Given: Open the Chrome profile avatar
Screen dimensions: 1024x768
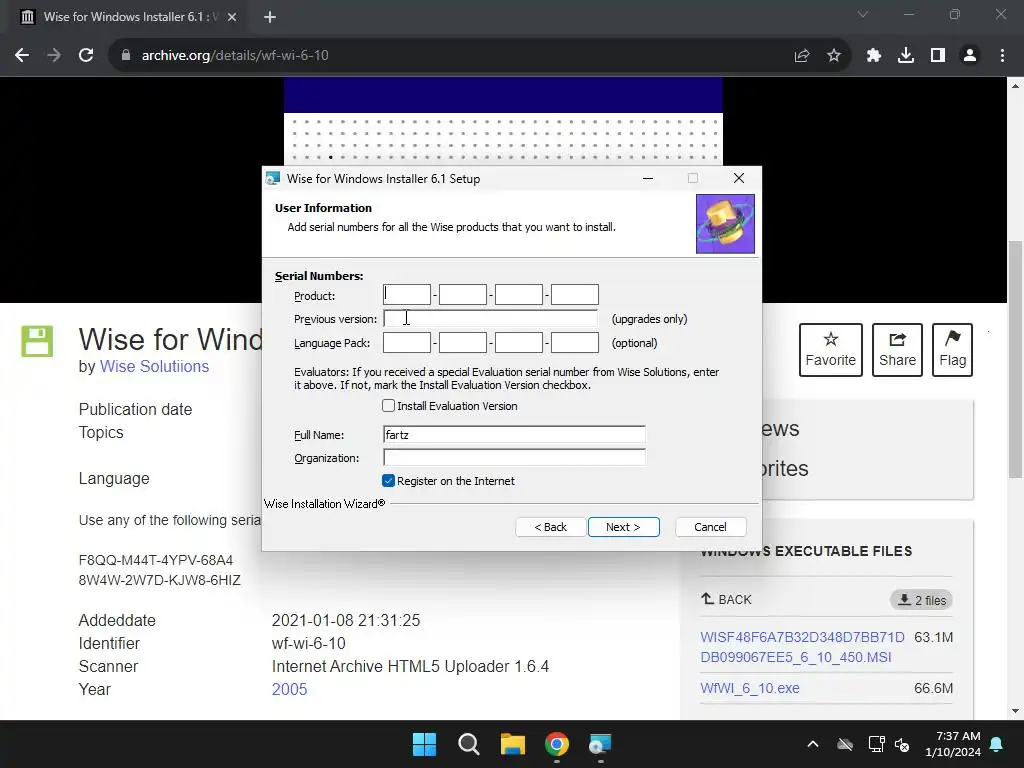Looking at the screenshot, I should [x=970, y=56].
